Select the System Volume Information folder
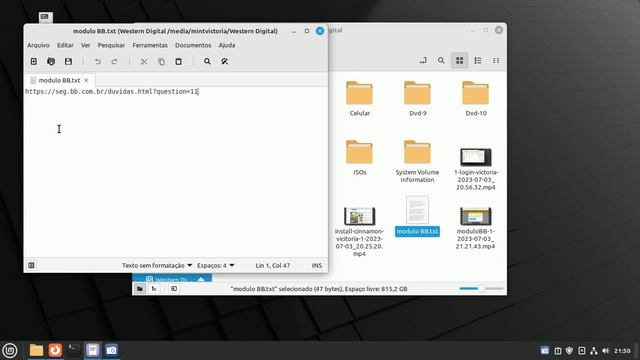Screen dimensions: 640x360 [417, 161]
